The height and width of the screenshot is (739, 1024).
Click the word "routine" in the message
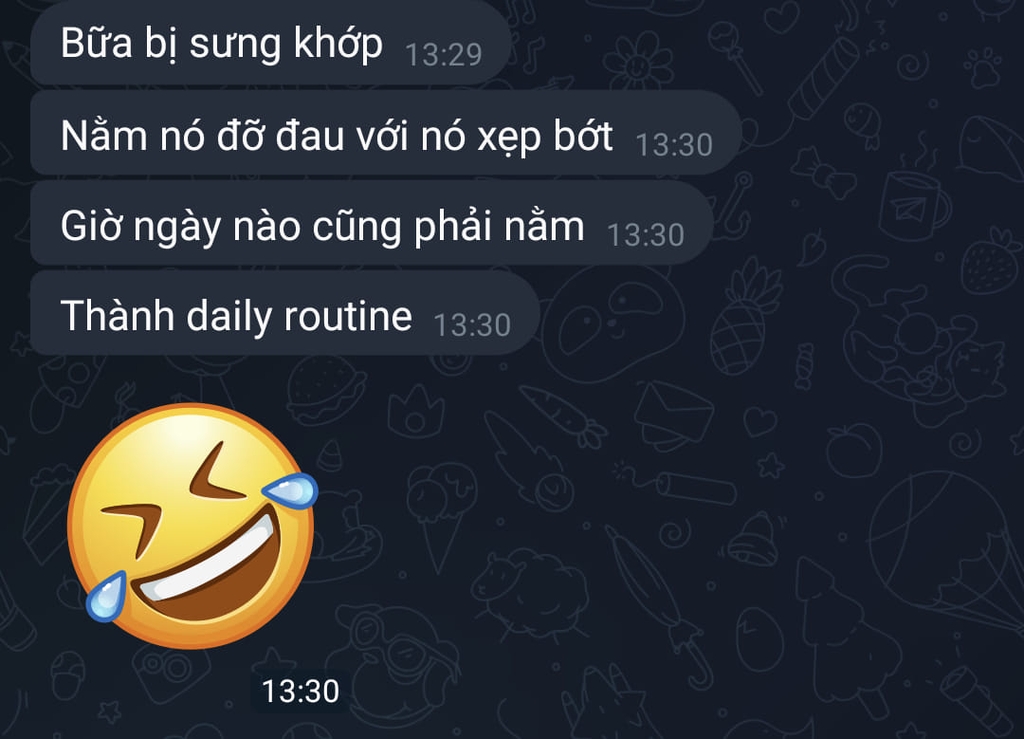[x=347, y=316]
